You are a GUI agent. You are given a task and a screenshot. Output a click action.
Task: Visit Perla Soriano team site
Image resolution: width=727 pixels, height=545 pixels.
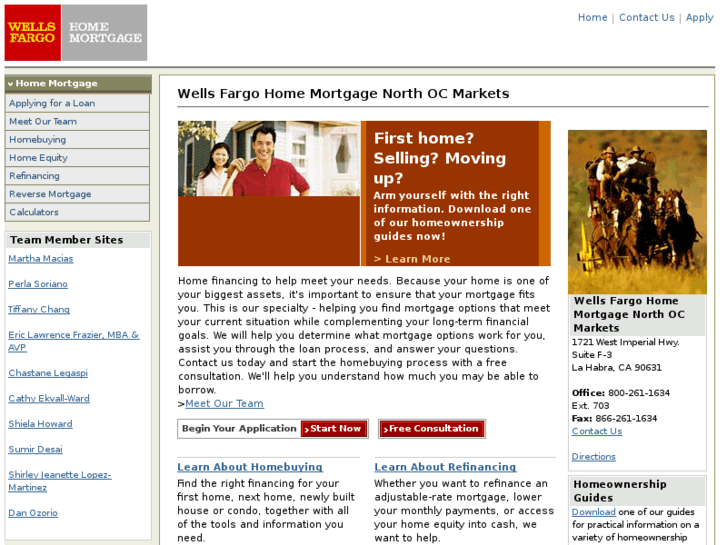(x=38, y=284)
